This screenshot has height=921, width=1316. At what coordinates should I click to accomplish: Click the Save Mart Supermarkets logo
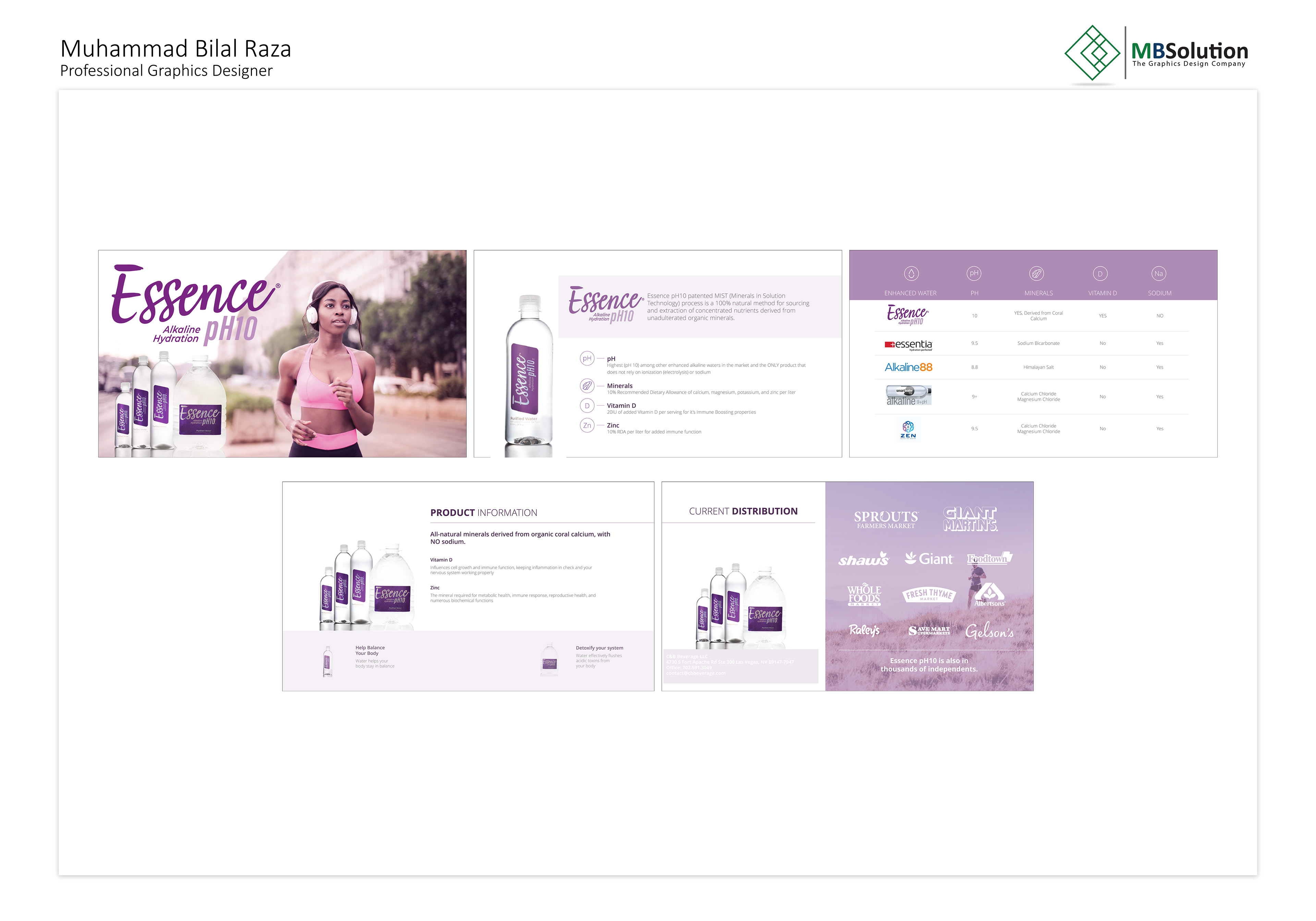point(929,630)
